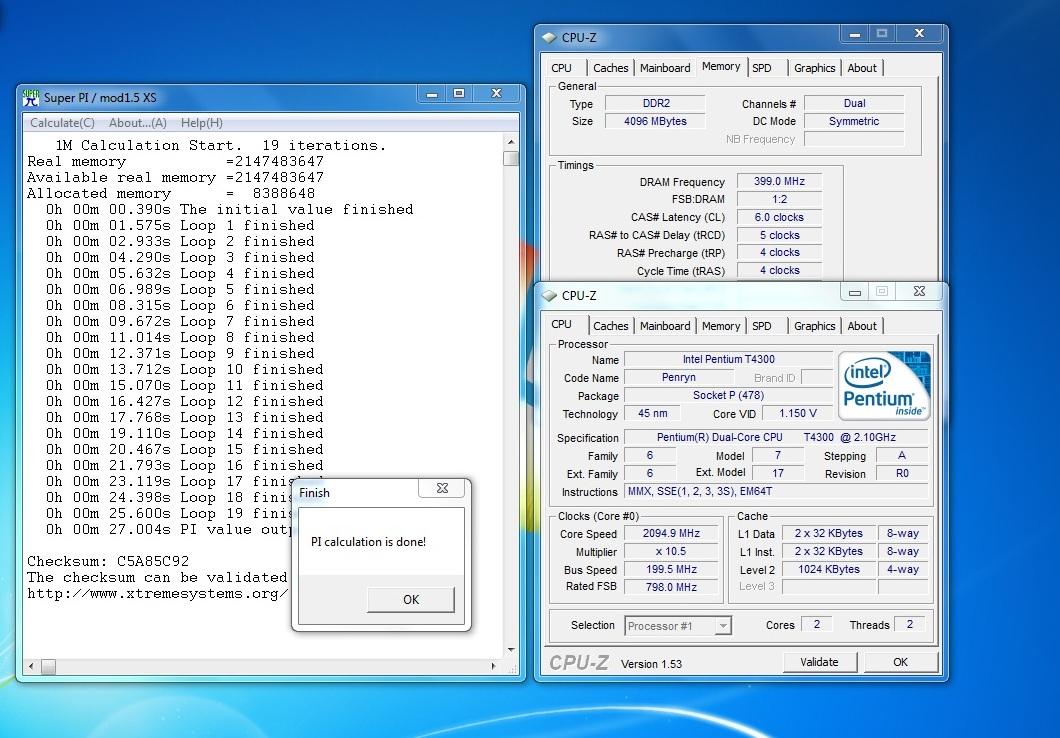Switch to Graphics tab in front CPU-Z window
Viewport: 1060px width, 738px height.
815,326
